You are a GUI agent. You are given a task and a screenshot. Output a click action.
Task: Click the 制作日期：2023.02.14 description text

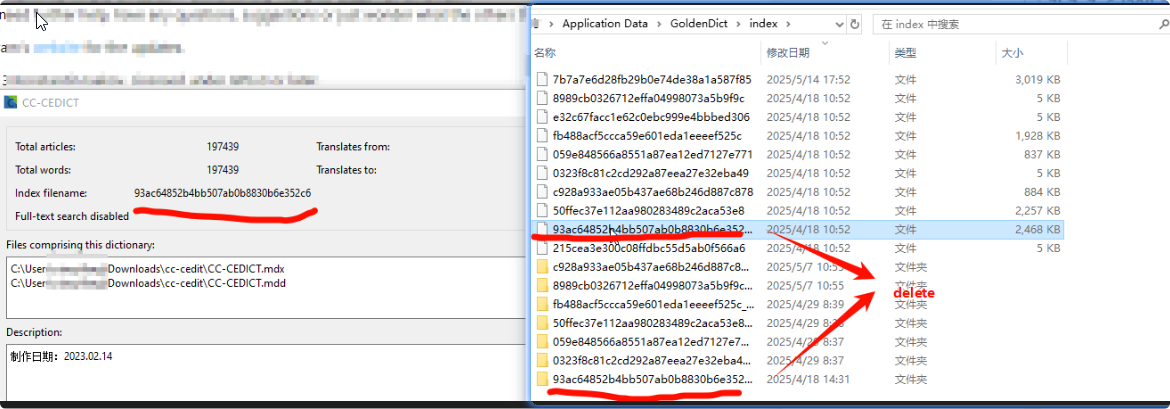coord(61,357)
